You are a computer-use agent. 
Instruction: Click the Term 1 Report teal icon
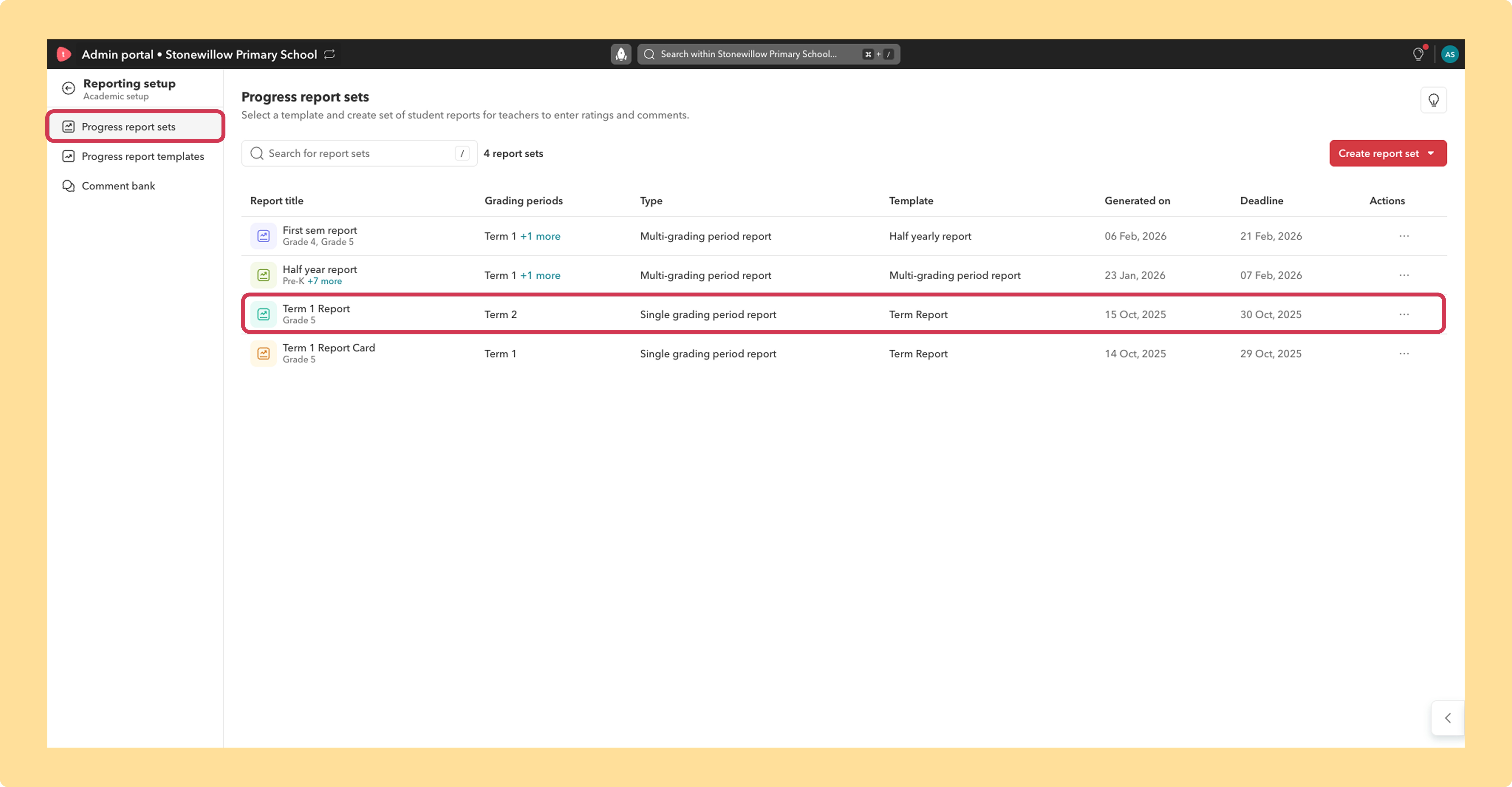click(264, 314)
